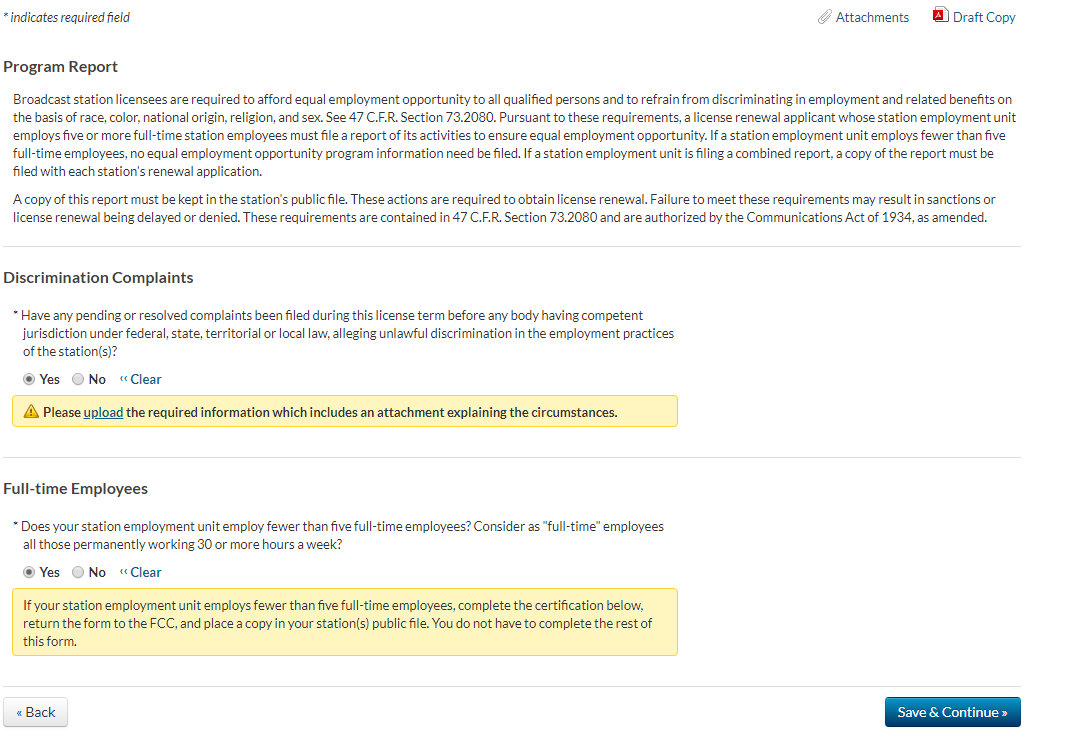This screenshot has width=1071, height=741.
Task: Follow the upload link in the warning
Action: pos(103,412)
